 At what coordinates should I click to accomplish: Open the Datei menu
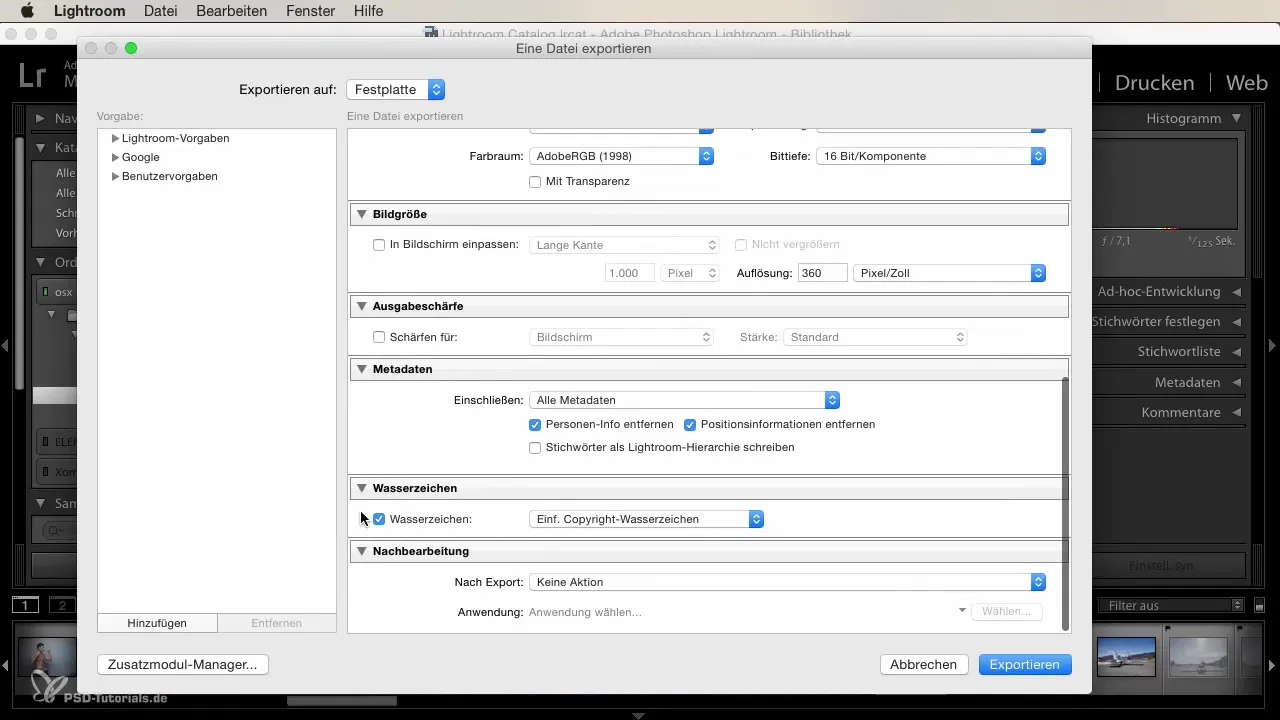click(x=163, y=10)
